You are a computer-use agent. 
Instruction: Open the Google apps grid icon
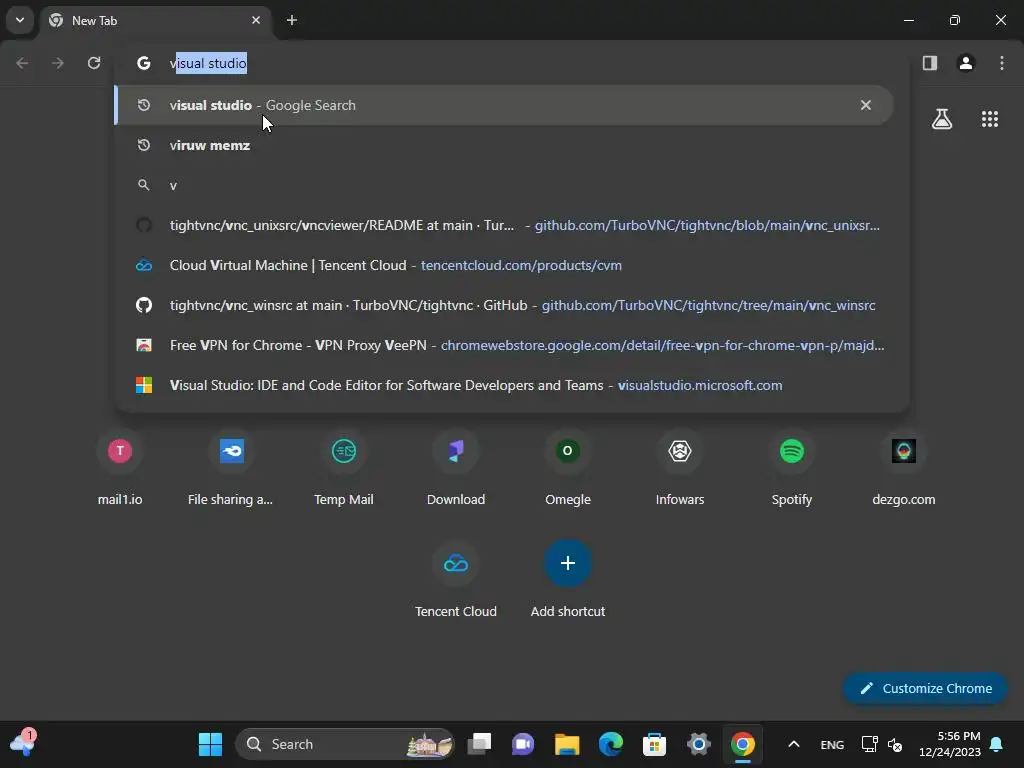coord(990,119)
